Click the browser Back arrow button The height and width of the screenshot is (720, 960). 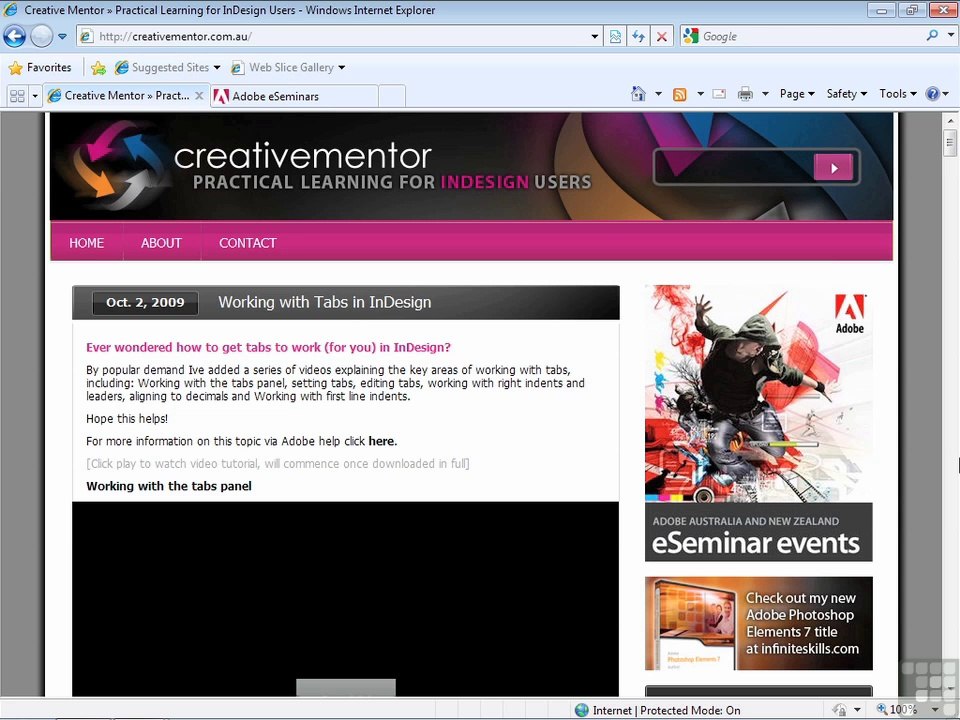14,36
